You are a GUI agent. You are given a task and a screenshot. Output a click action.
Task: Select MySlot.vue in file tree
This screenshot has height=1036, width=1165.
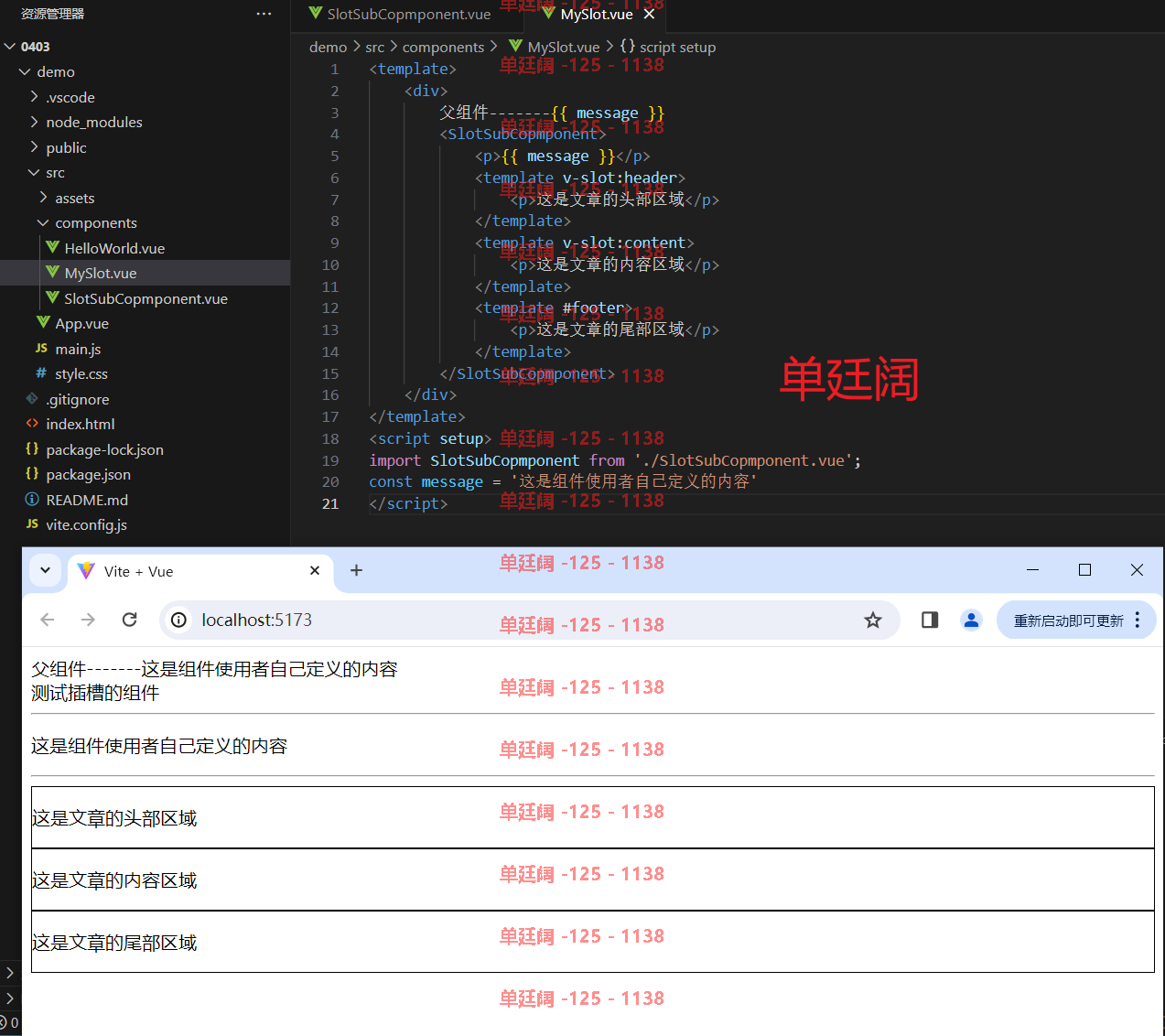101,273
